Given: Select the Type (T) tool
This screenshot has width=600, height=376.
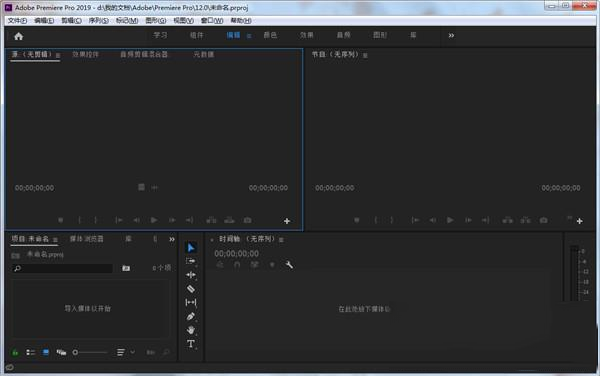Looking at the screenshot, I should coord(191,343).
